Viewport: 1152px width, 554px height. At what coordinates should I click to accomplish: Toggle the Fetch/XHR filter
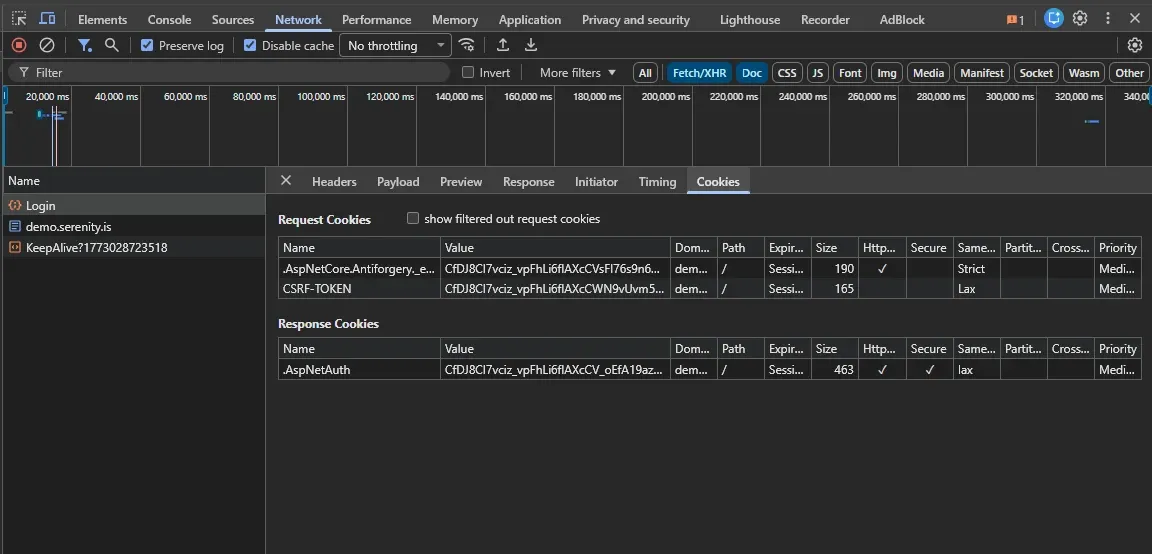(699, 73)
